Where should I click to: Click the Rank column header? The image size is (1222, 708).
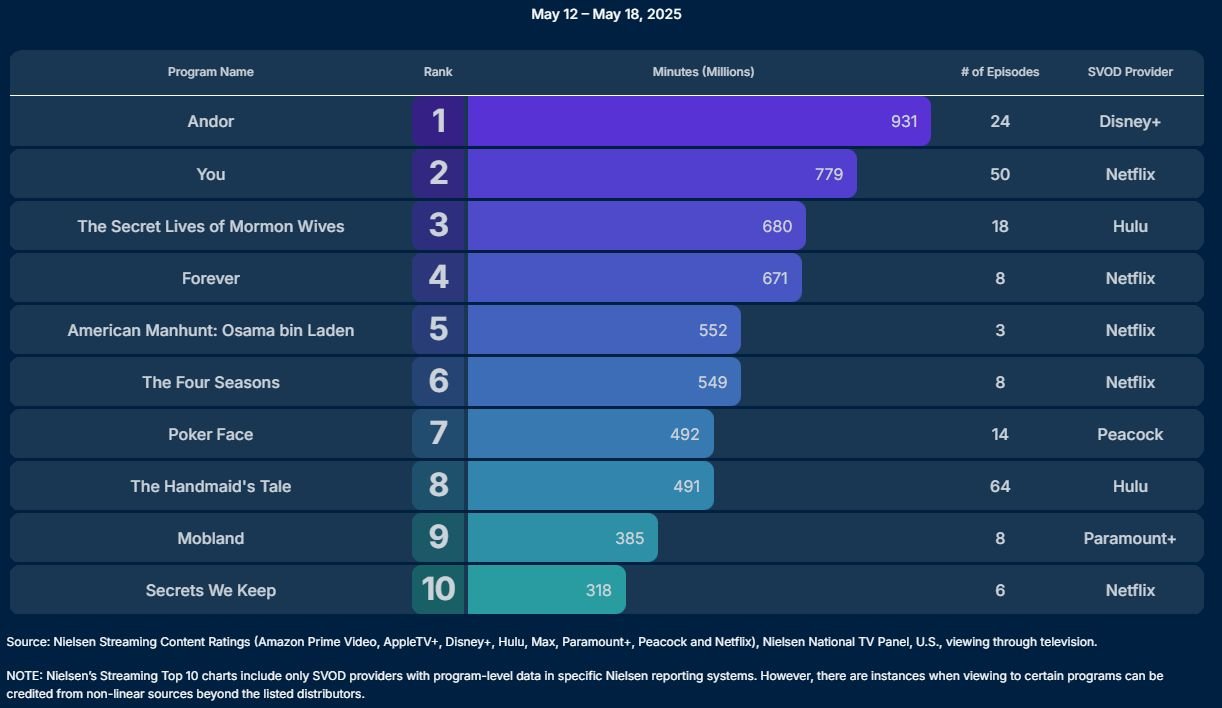[438, 72]
